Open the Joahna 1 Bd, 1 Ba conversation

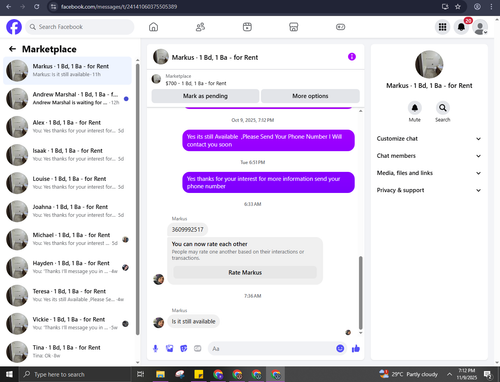(x=67, y=211)
